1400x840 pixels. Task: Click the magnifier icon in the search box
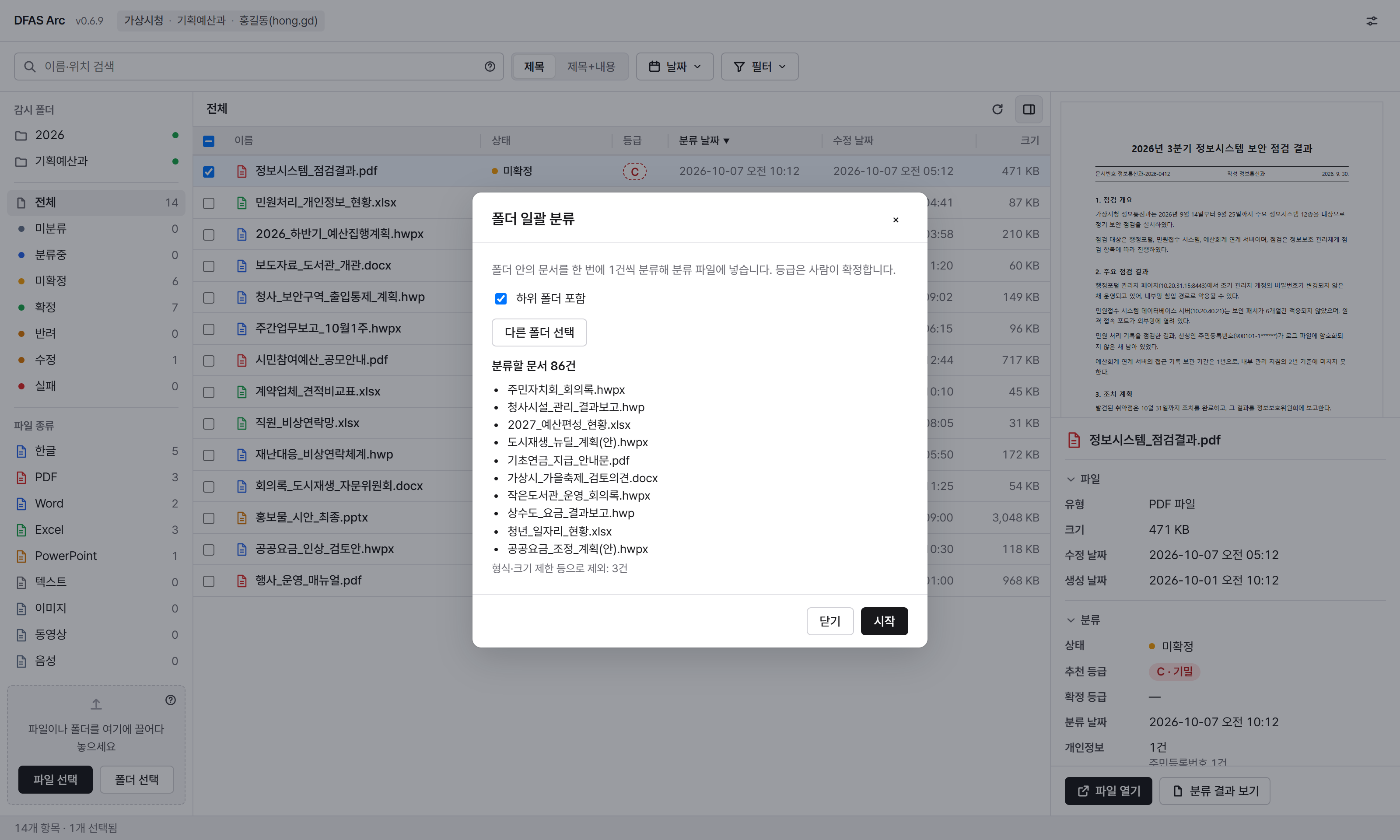(x=29, y=67)
